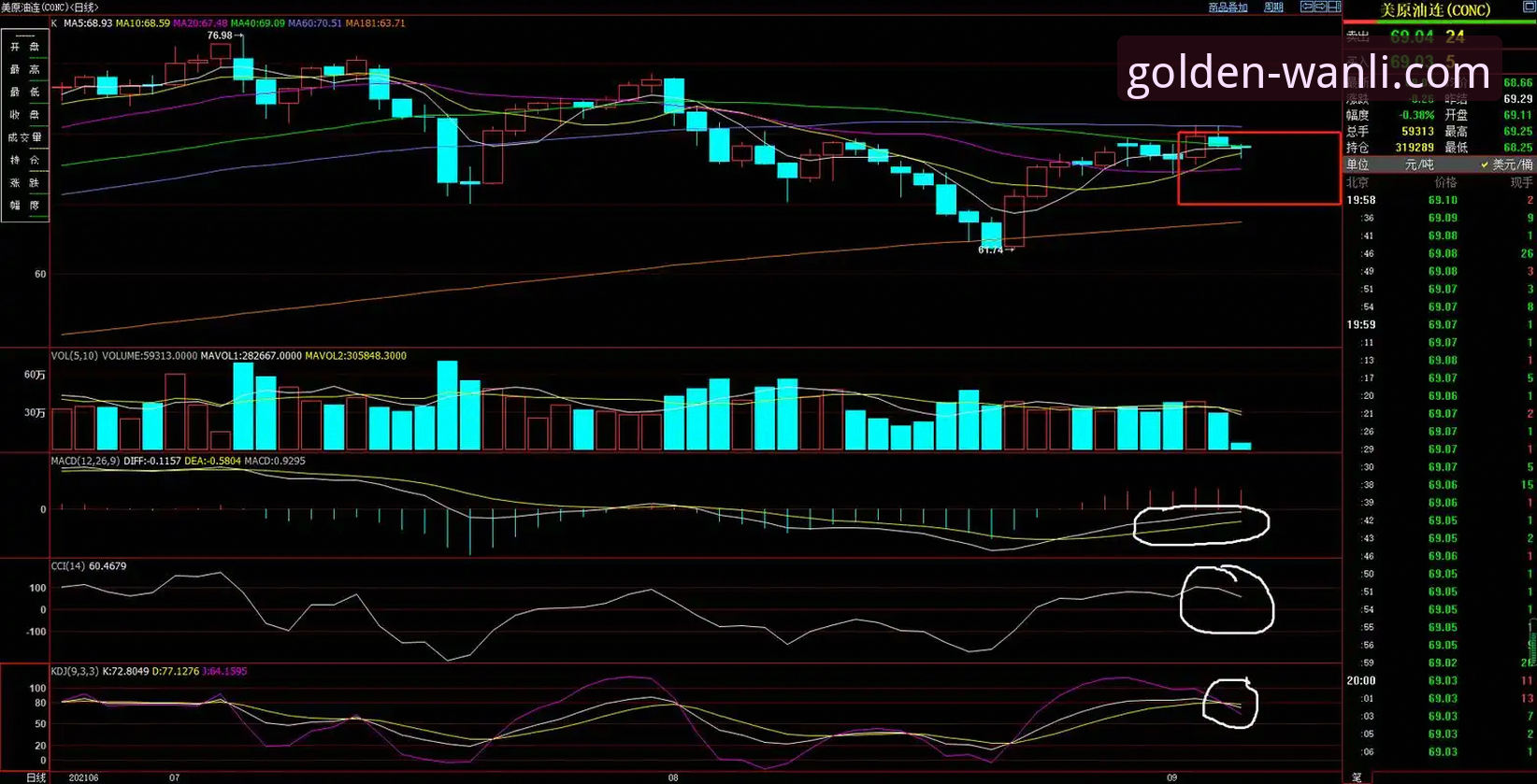Viewport: 1537px width, 784px height.
Task: Click the CCI(14) indicator label
Action: (68, 566)
